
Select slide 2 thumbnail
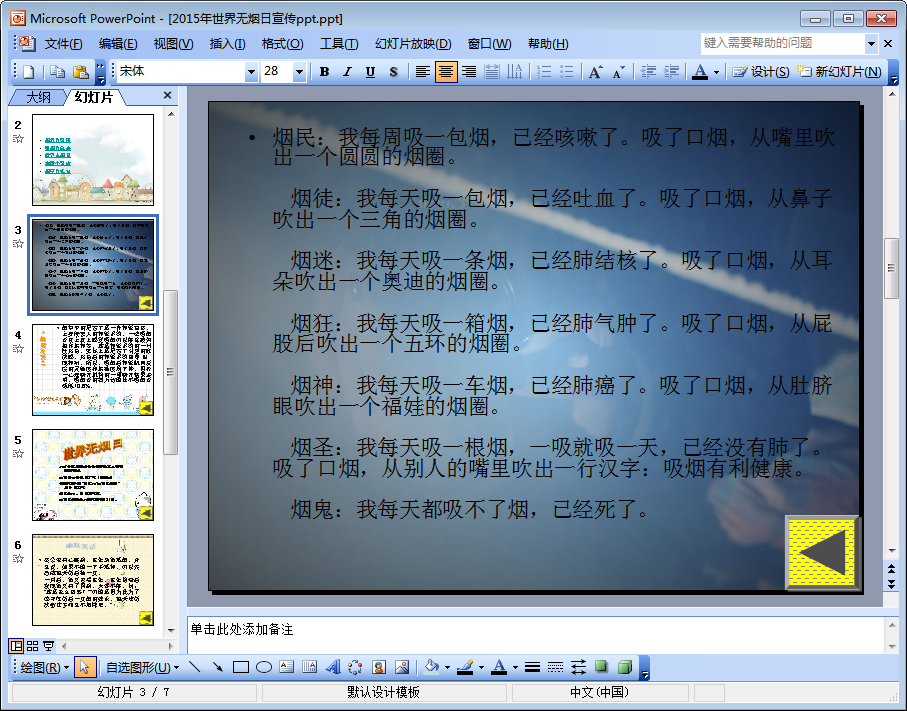(x=93, y=160)
